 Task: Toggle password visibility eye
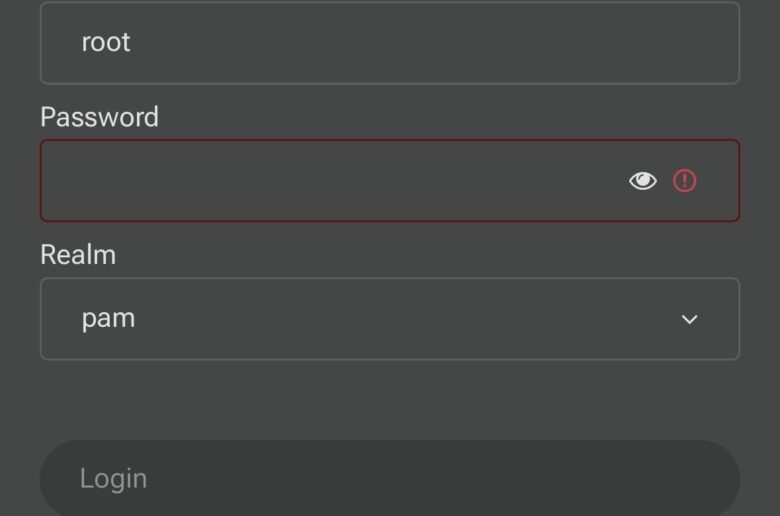pos(643,181)
